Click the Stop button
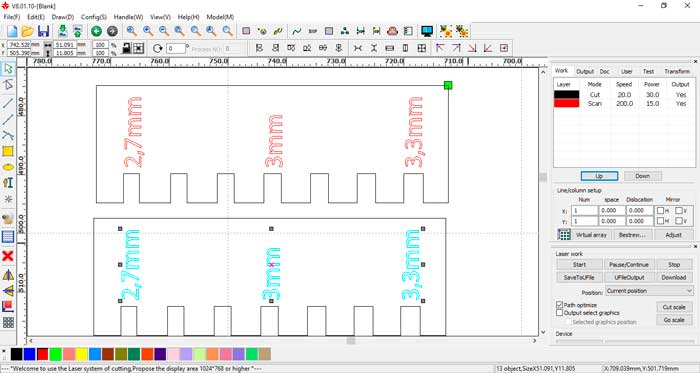 pyautogui.click(x=674, y=265)
